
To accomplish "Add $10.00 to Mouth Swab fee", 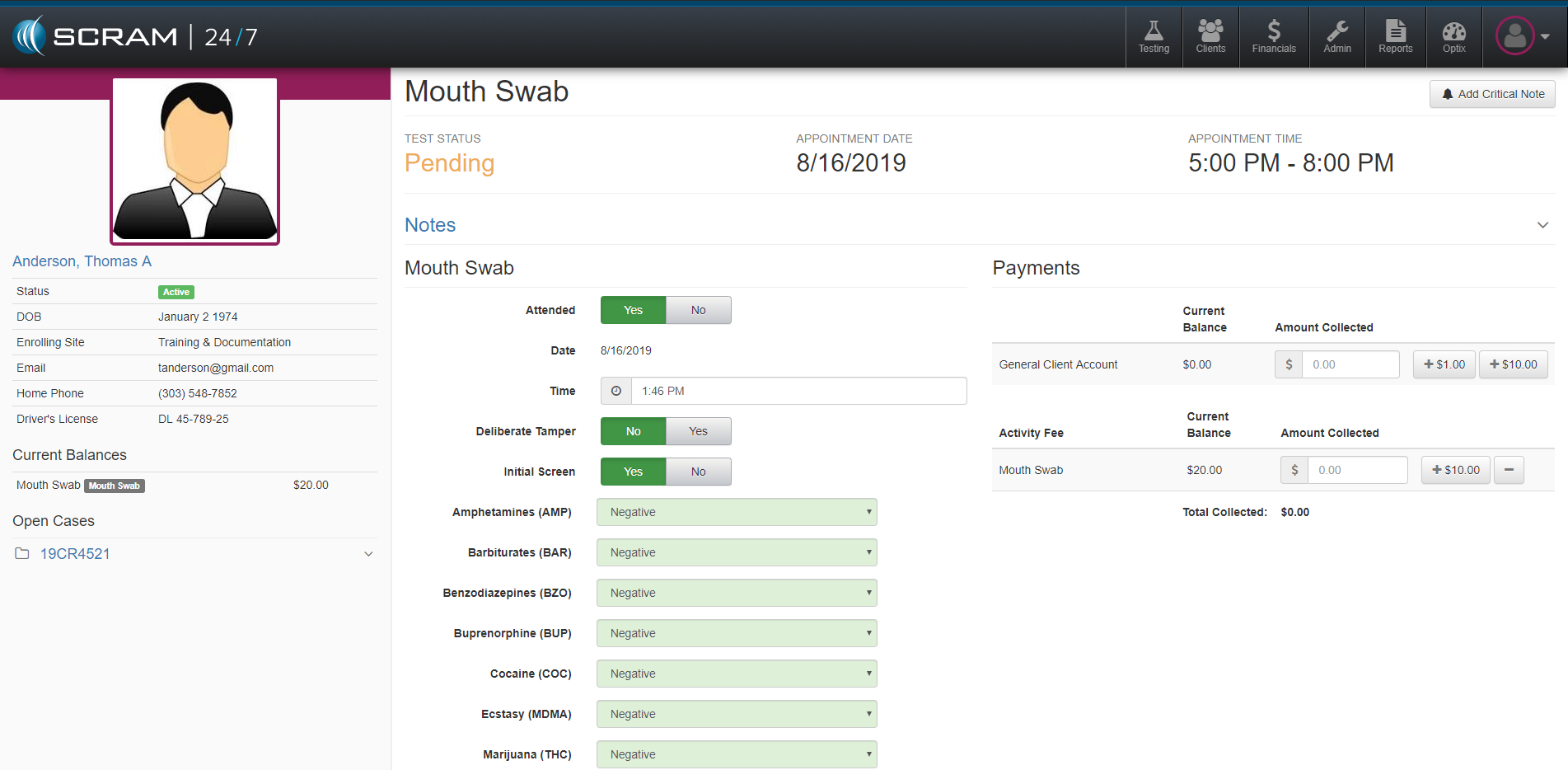I will (1455, 470).
